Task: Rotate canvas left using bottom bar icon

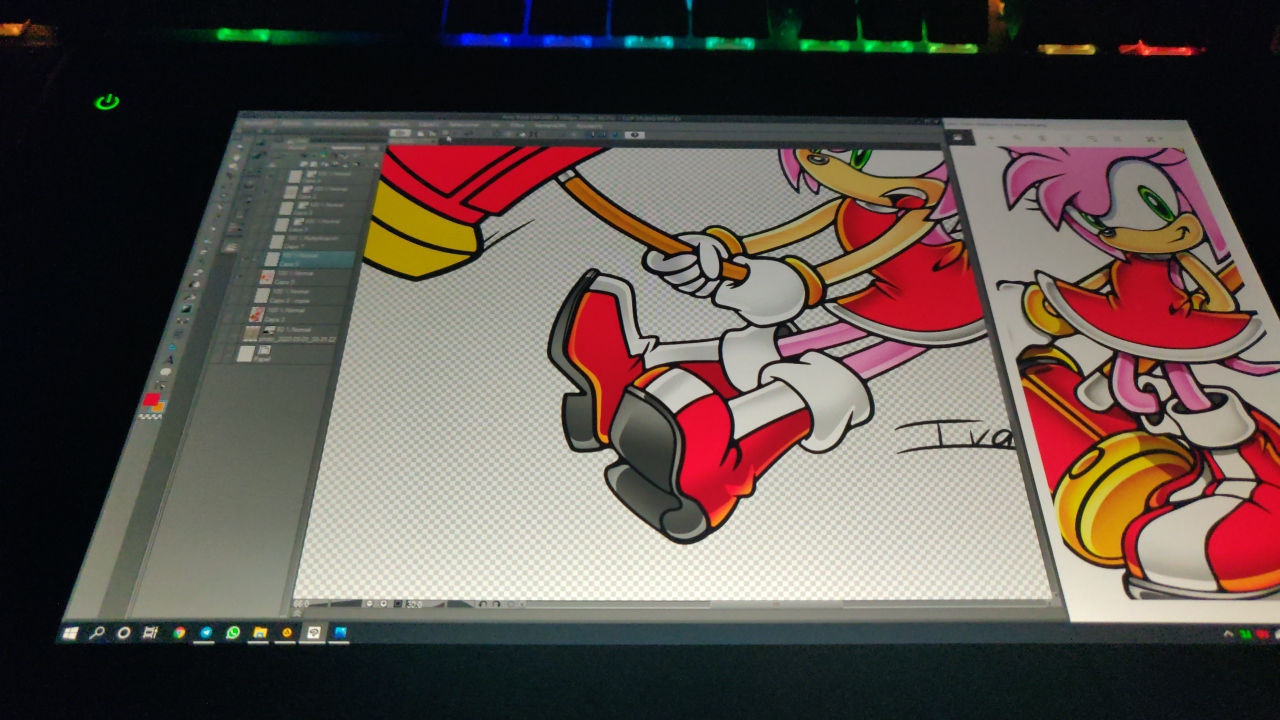Action: tap(483, 604)
